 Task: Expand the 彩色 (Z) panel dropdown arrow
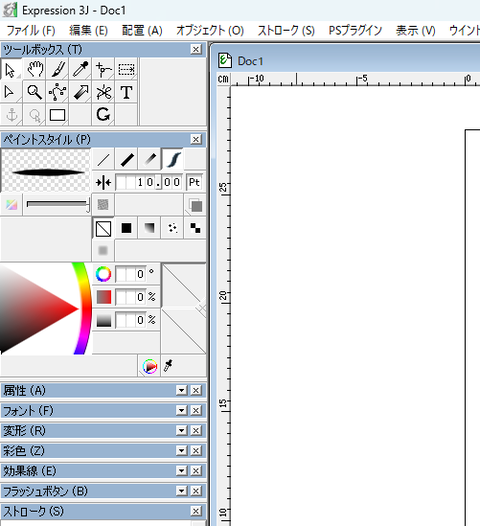point(181,451)
